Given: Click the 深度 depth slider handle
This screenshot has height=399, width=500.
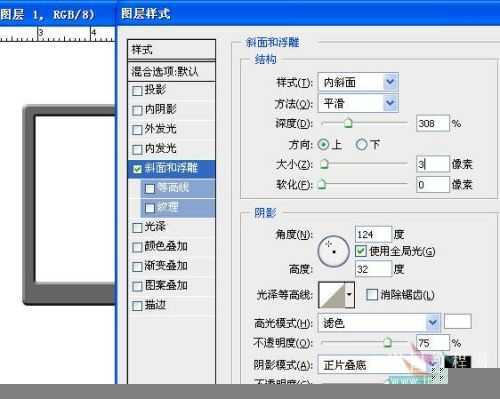Looking at the screenshot, I should [348, 123].
